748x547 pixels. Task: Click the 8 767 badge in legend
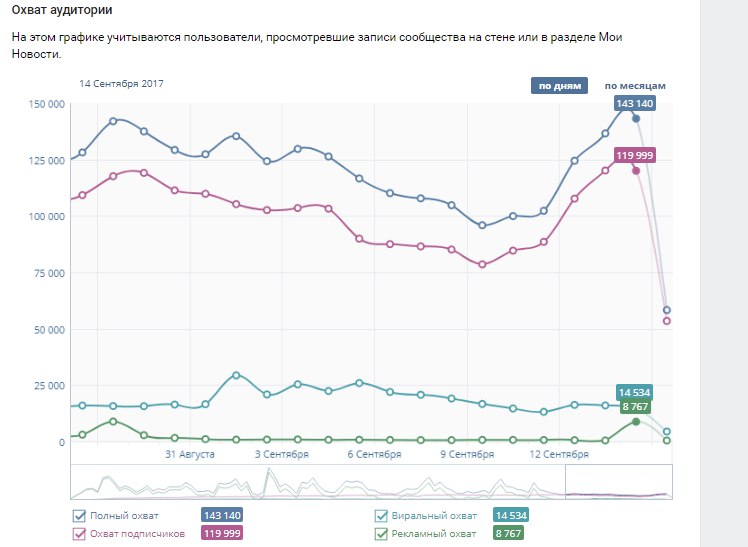click(x=508, y=535)
